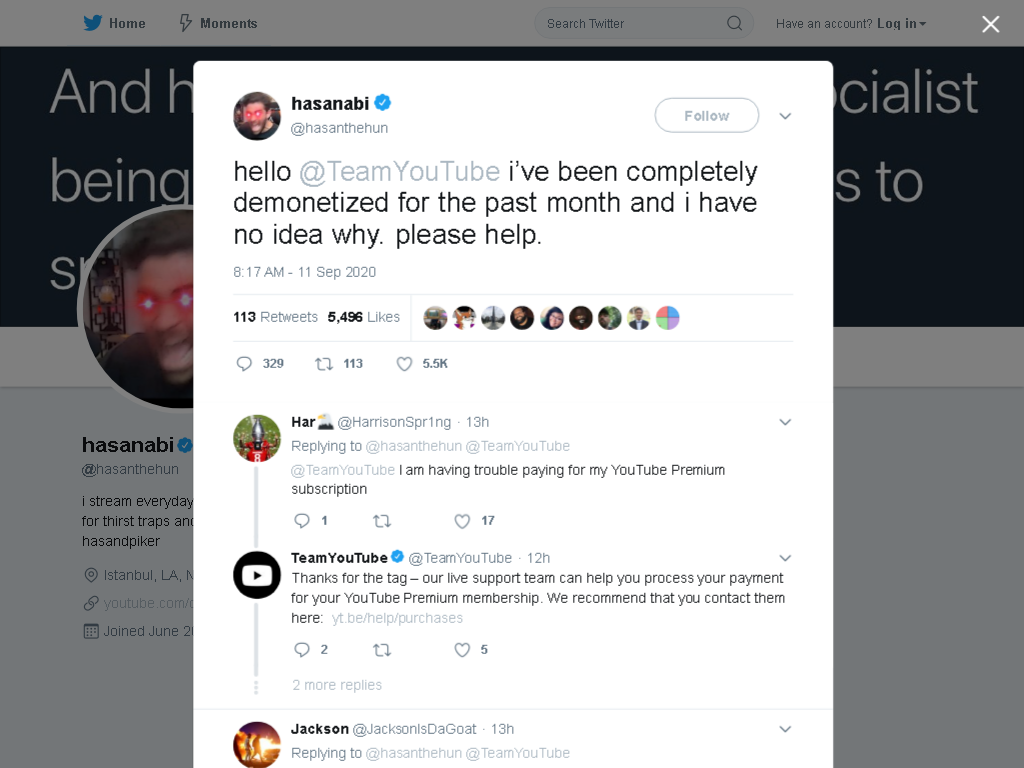Click the reply icon on hasanabi's tweet
Image resolution: width=1024 pixels, height=768 pixels.
pos(244,364)
